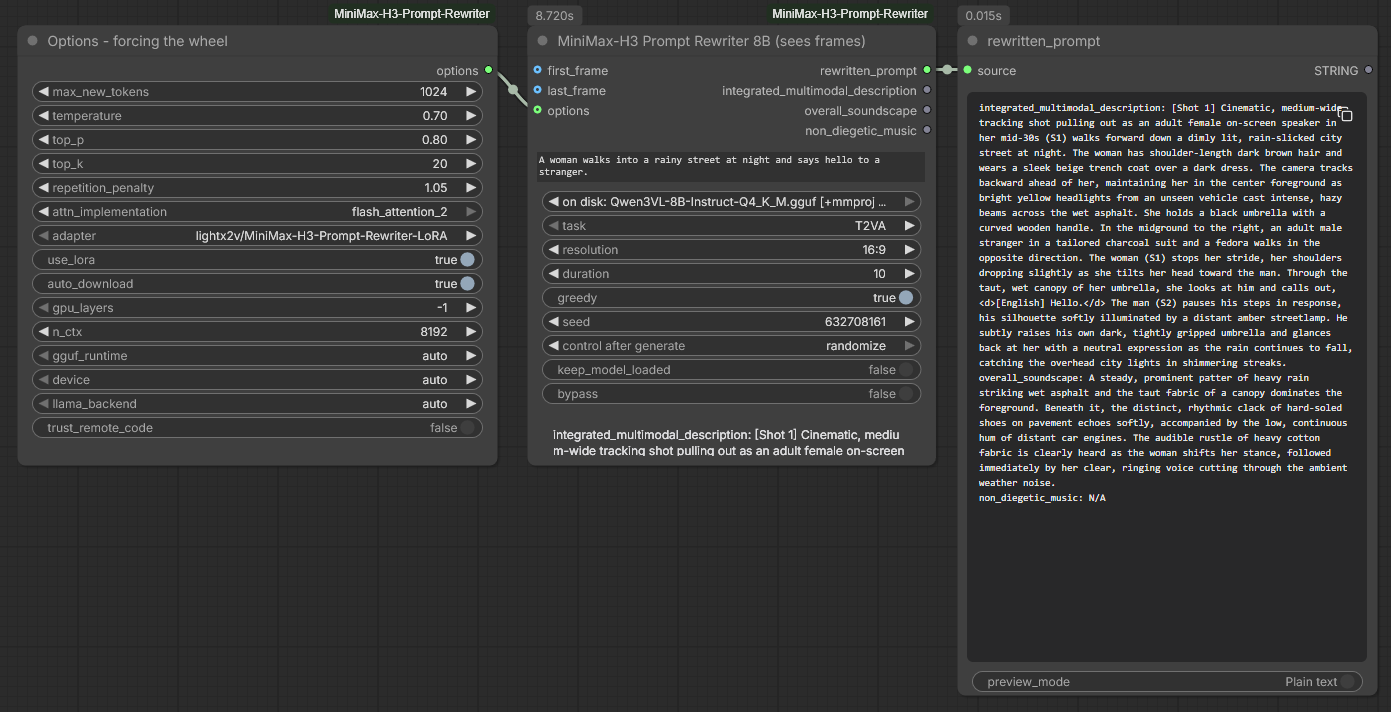This screenshot has height=712, width=1391.
Task: Click the rewritten_prompt node title
Action: click(1043, 41)
